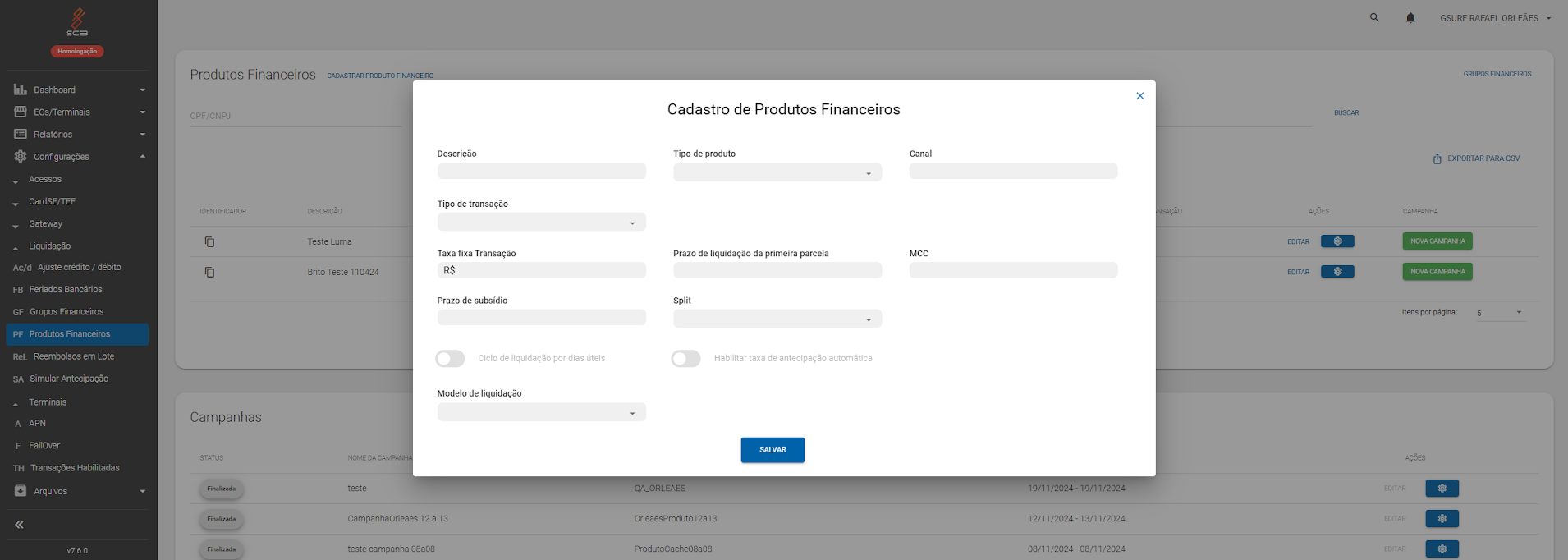
Task: Copy identifier icon for Teste Luma row
Action: coord(209,241)
